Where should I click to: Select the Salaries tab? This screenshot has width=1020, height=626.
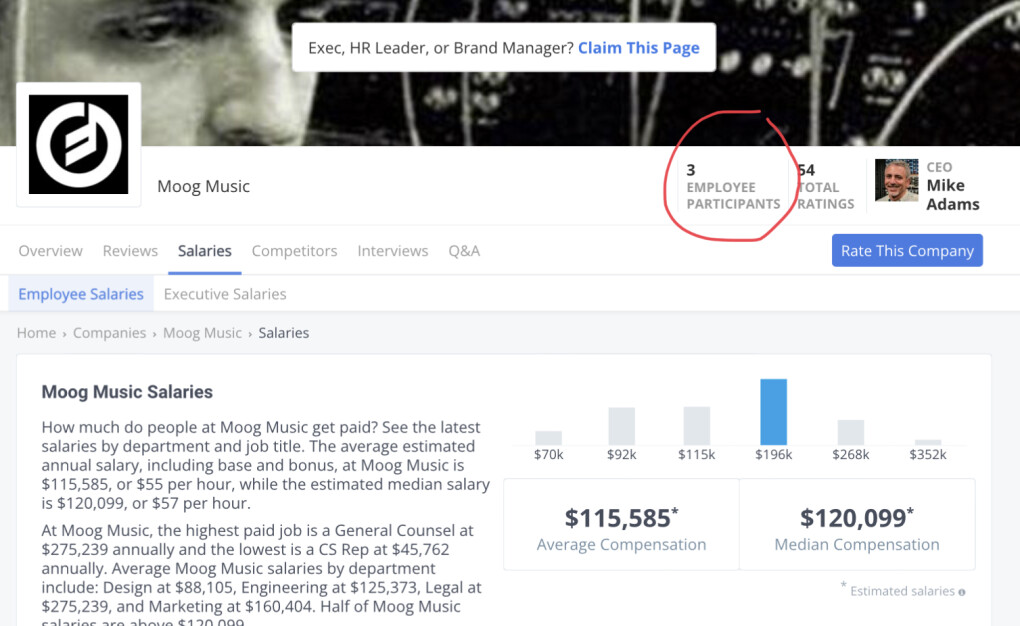pos(205,251)
